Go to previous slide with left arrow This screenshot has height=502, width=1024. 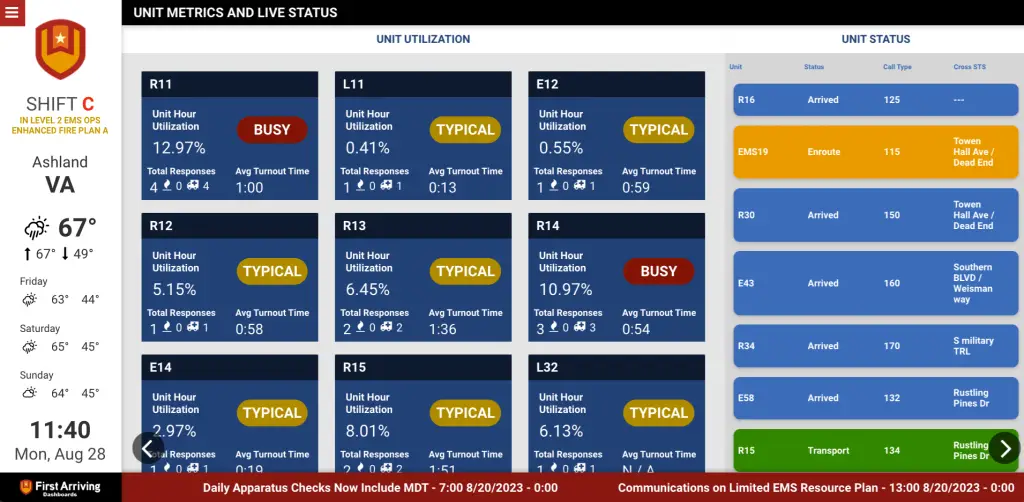point(147,447)
